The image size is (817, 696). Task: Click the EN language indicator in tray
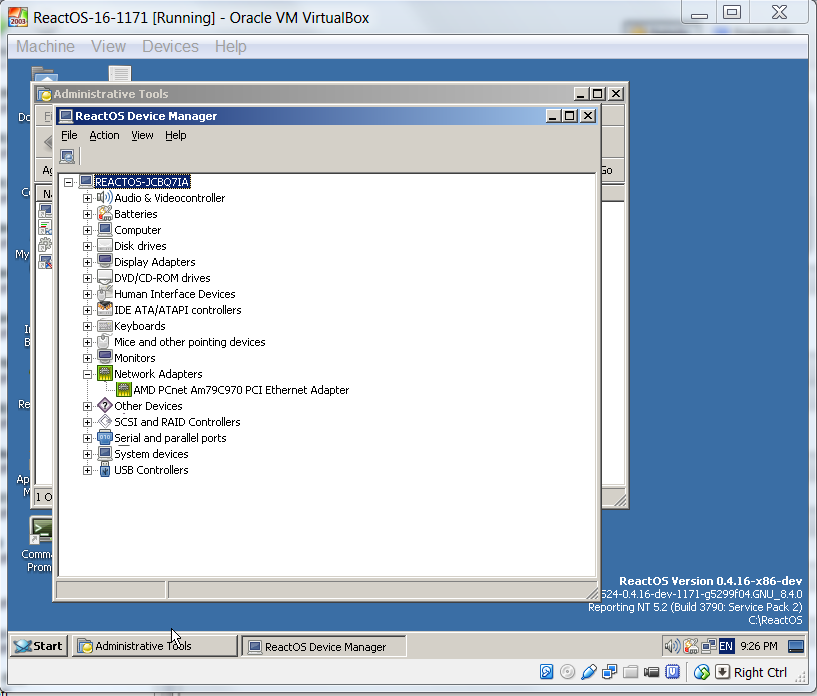click(x=726, y=647)
